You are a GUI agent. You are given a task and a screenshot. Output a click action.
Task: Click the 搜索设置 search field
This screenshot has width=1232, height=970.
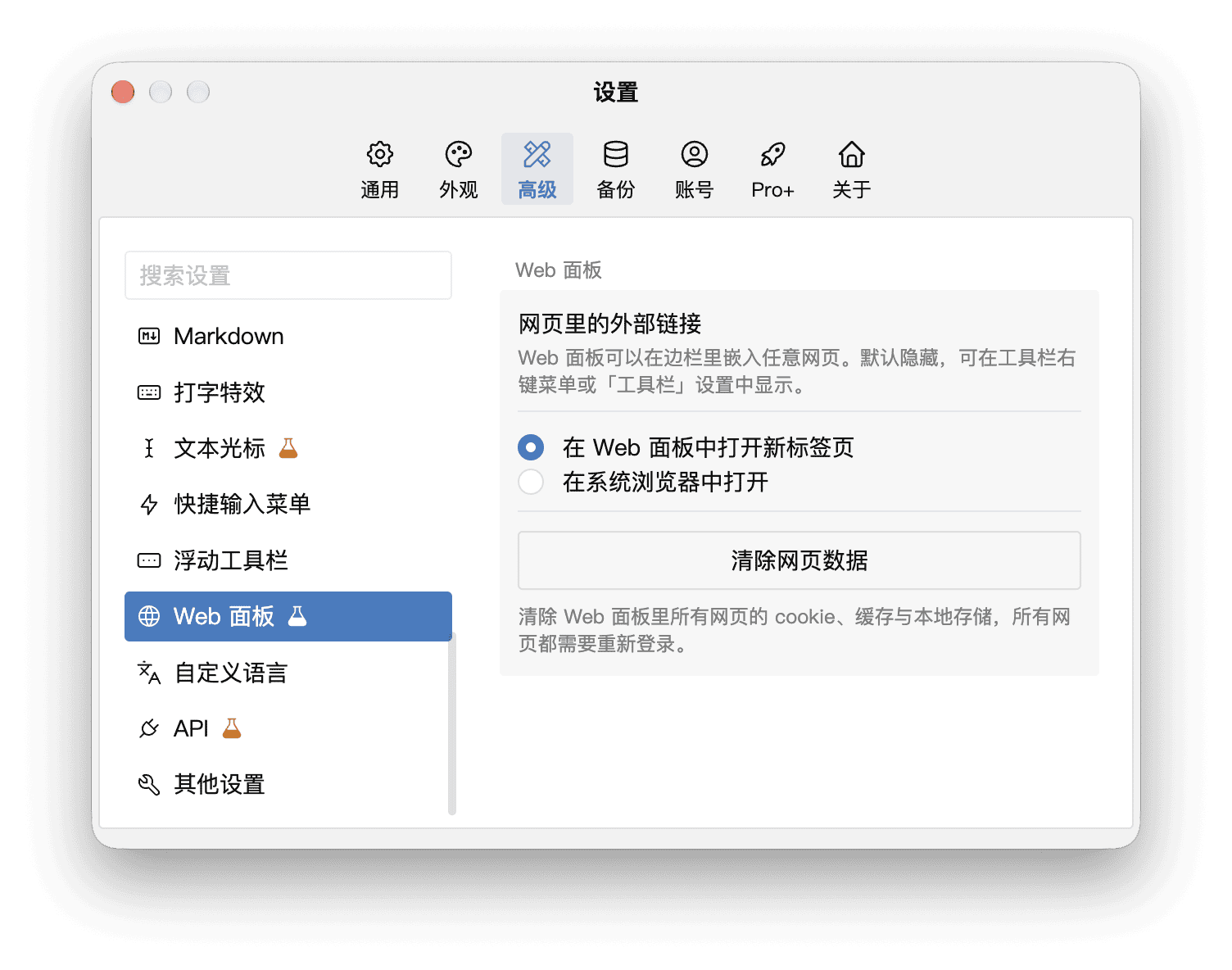coord(288,275)
